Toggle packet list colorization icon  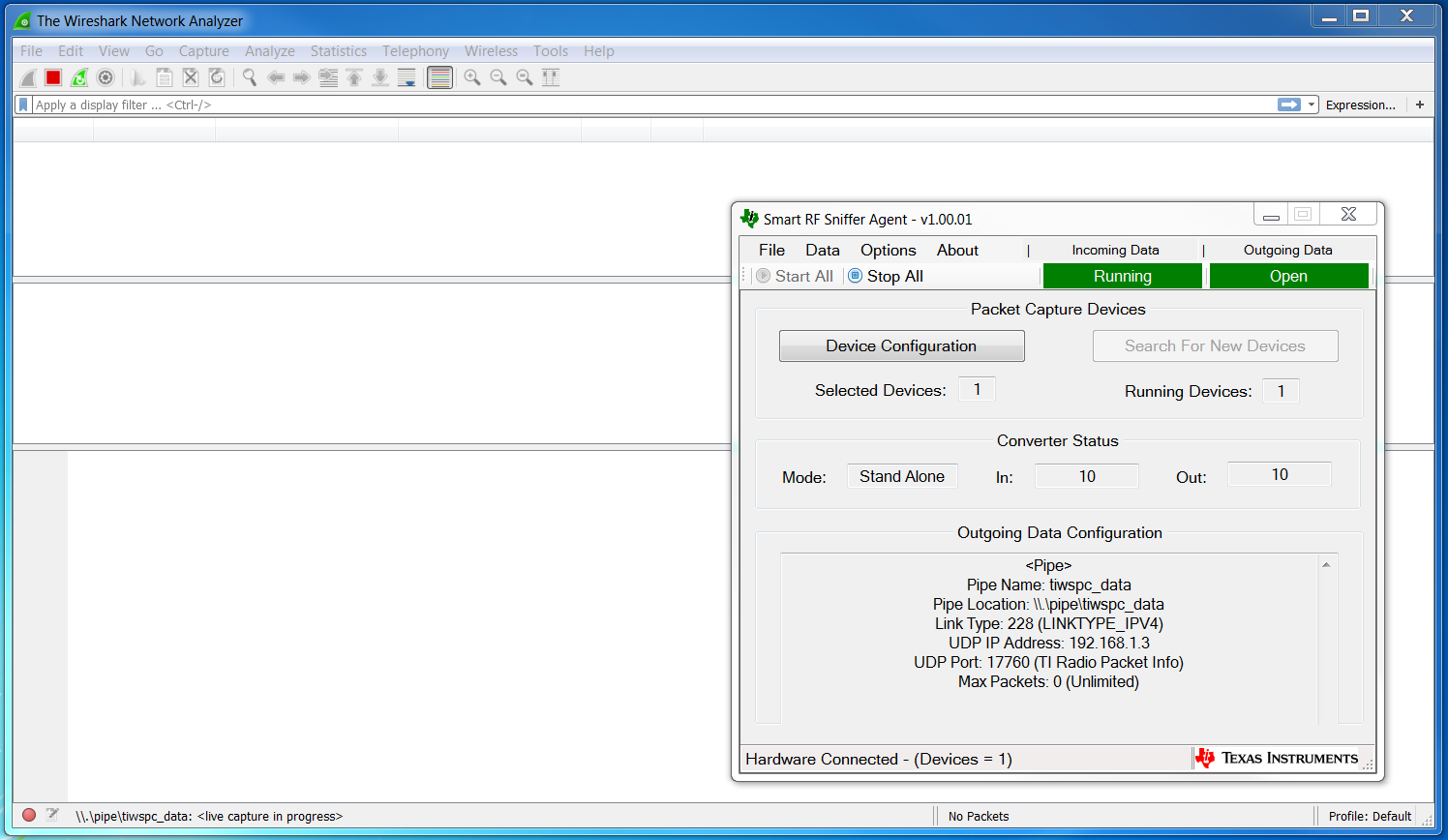point(439,77)
